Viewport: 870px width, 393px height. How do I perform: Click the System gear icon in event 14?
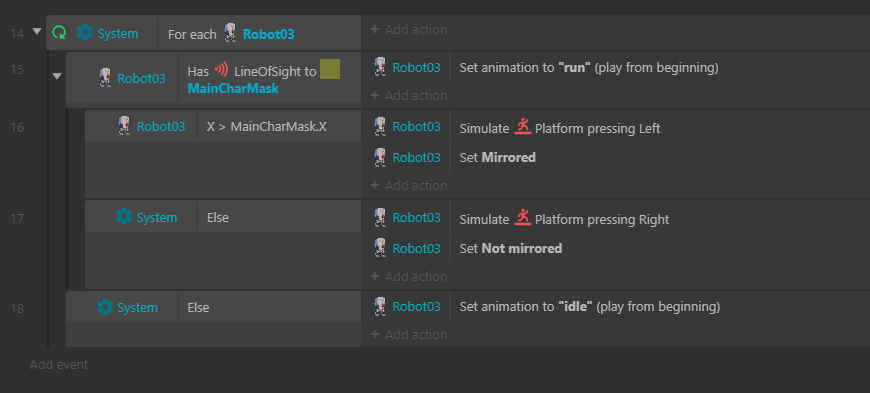(84, 33)
